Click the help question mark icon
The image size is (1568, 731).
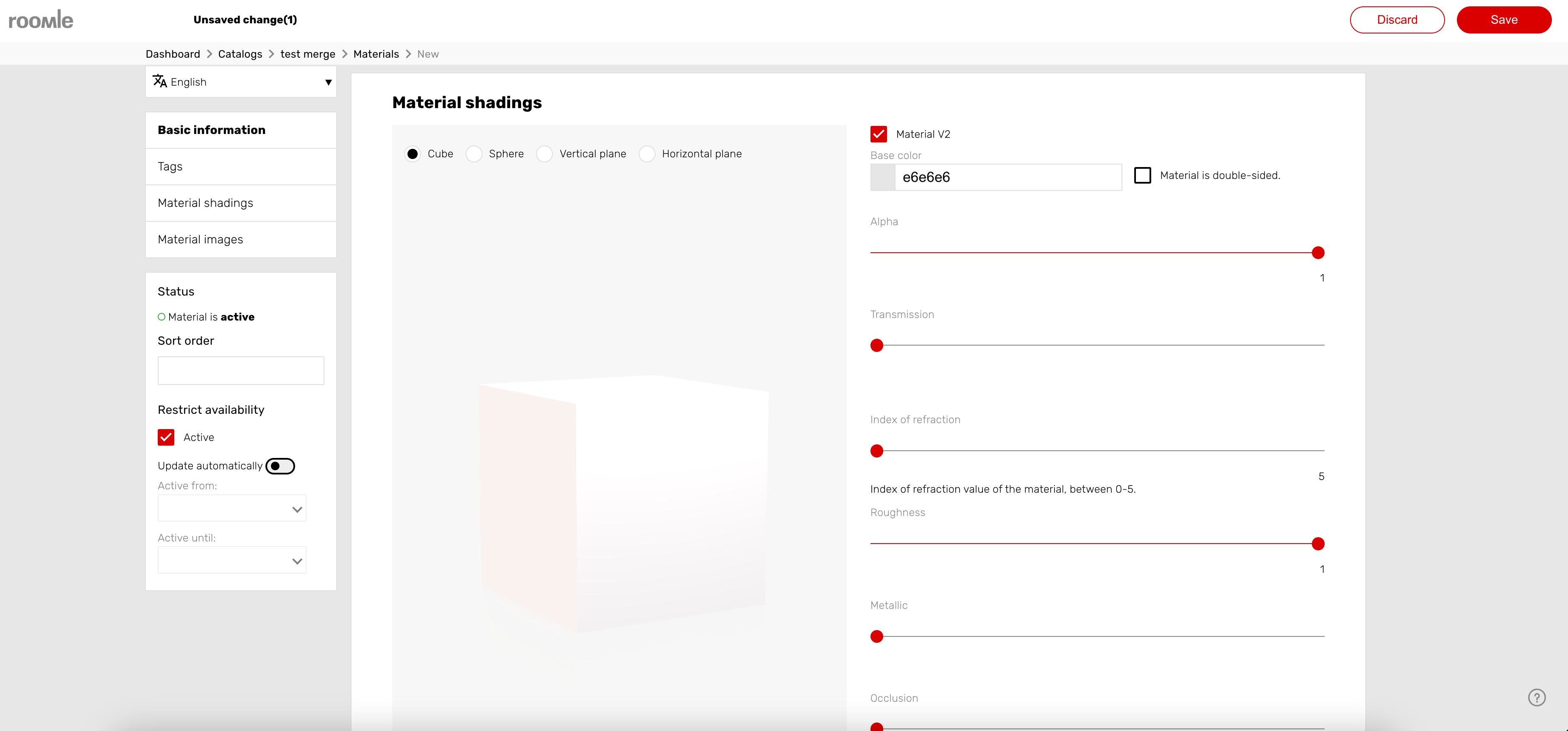coord(1536,697)
